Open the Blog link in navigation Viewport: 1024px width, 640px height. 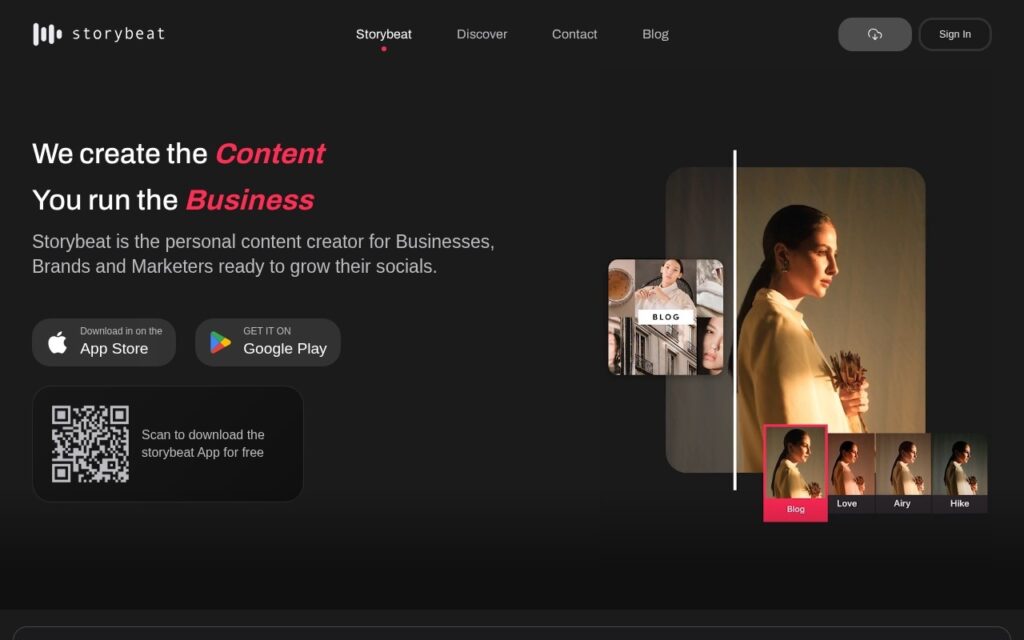pyautogui.click(x=655, y=34)
